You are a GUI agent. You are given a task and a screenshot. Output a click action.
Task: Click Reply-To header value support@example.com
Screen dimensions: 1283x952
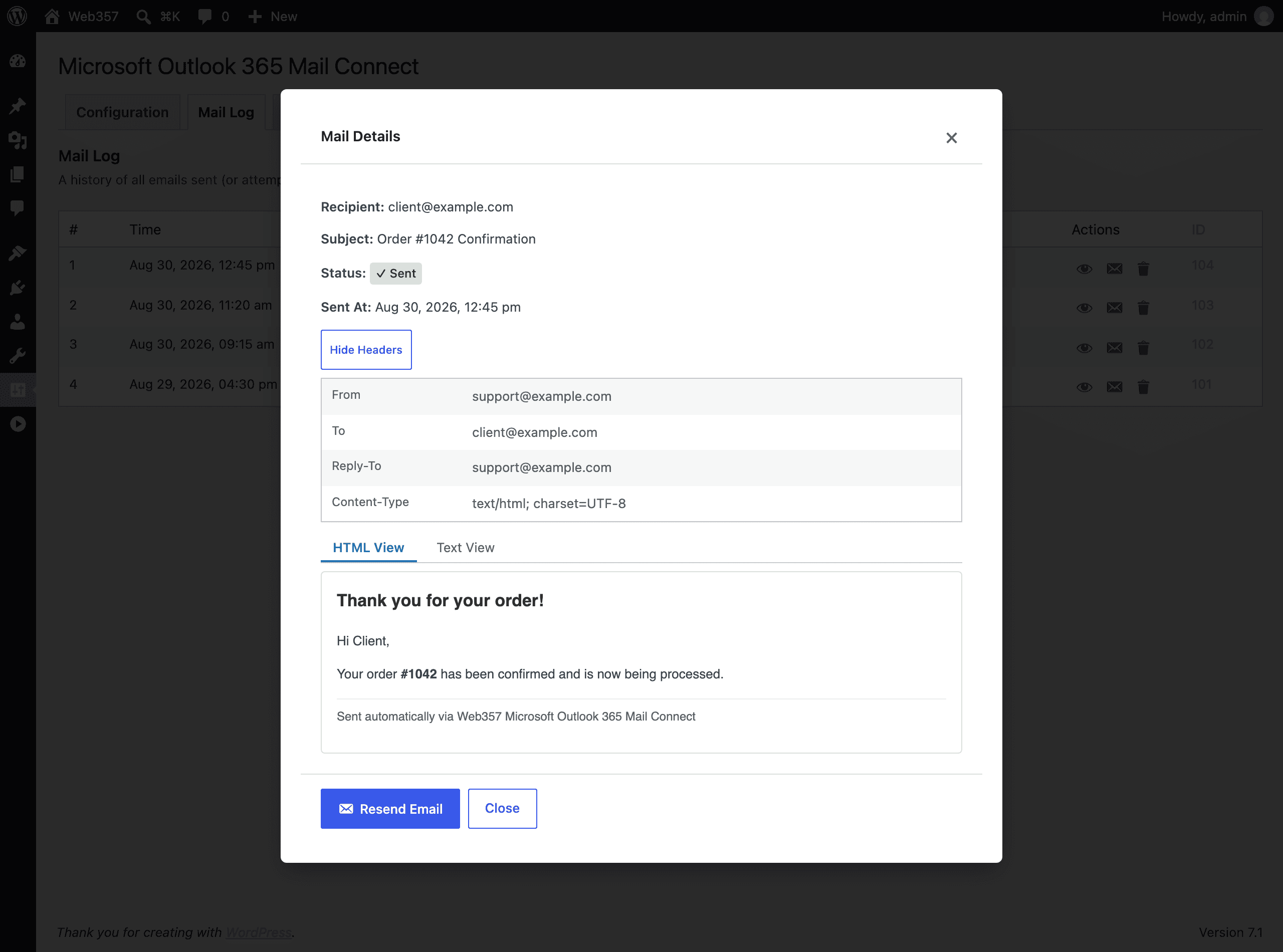542,467
